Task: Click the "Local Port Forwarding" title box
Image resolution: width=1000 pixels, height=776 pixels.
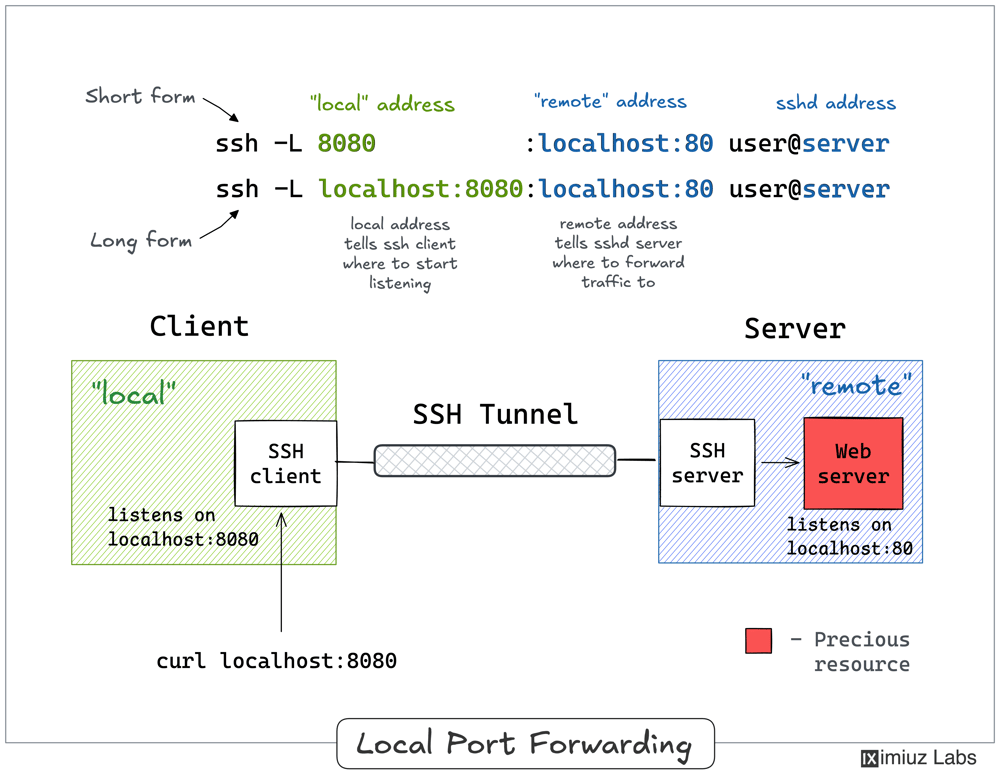Action: 526,743
